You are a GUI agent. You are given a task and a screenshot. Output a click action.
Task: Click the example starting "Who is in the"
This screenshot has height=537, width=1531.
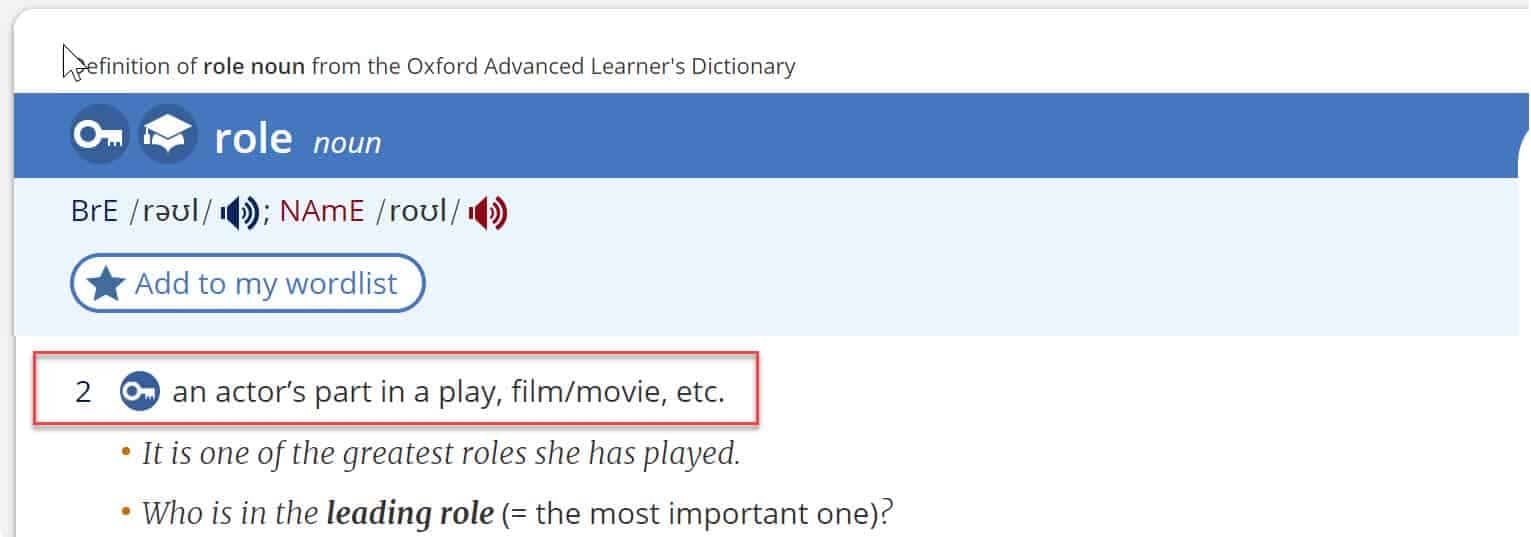click(232, 514)
